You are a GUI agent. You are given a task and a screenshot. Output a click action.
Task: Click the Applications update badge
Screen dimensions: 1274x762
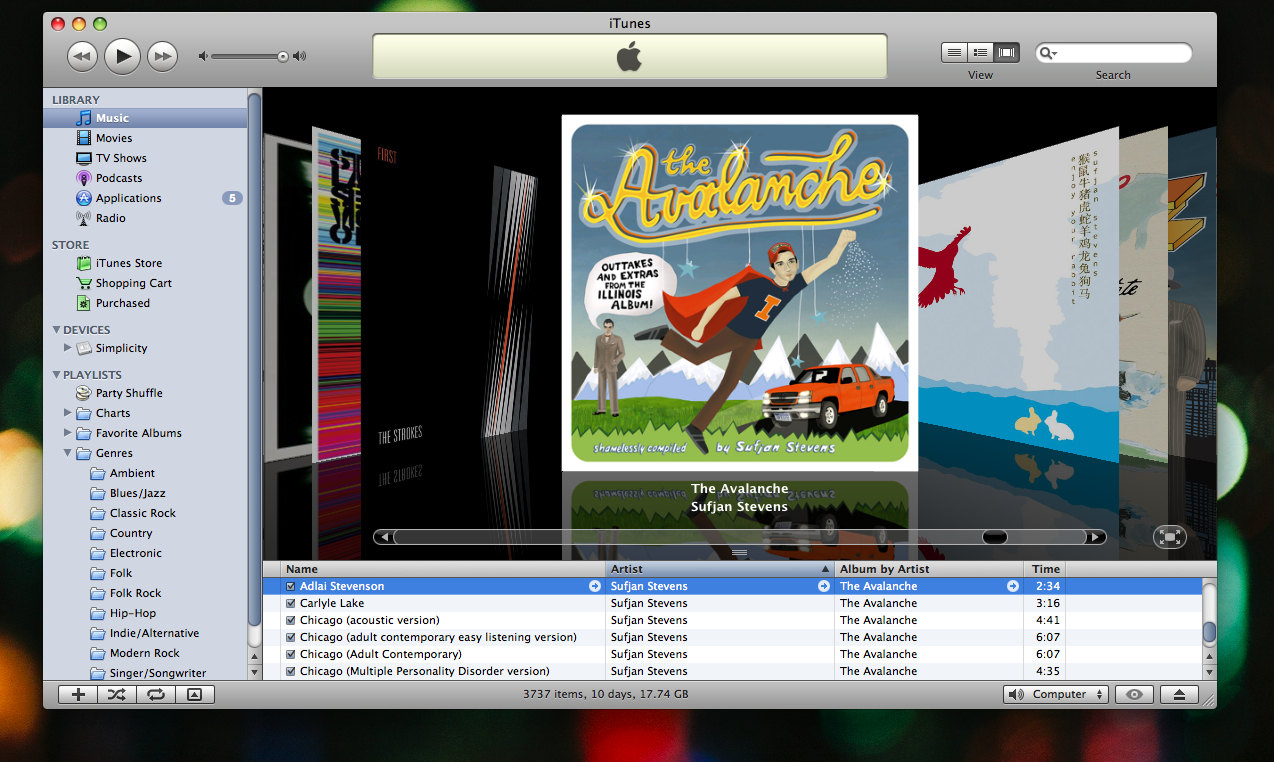click(x=232, y=198)
